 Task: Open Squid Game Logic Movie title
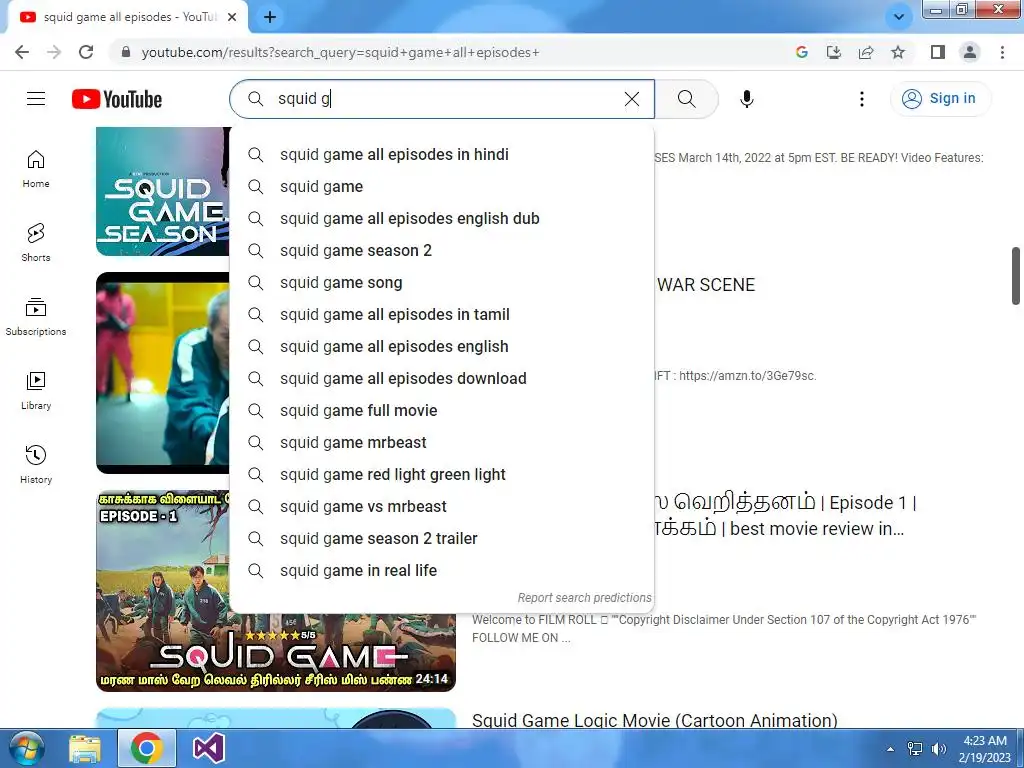point(654,720)
